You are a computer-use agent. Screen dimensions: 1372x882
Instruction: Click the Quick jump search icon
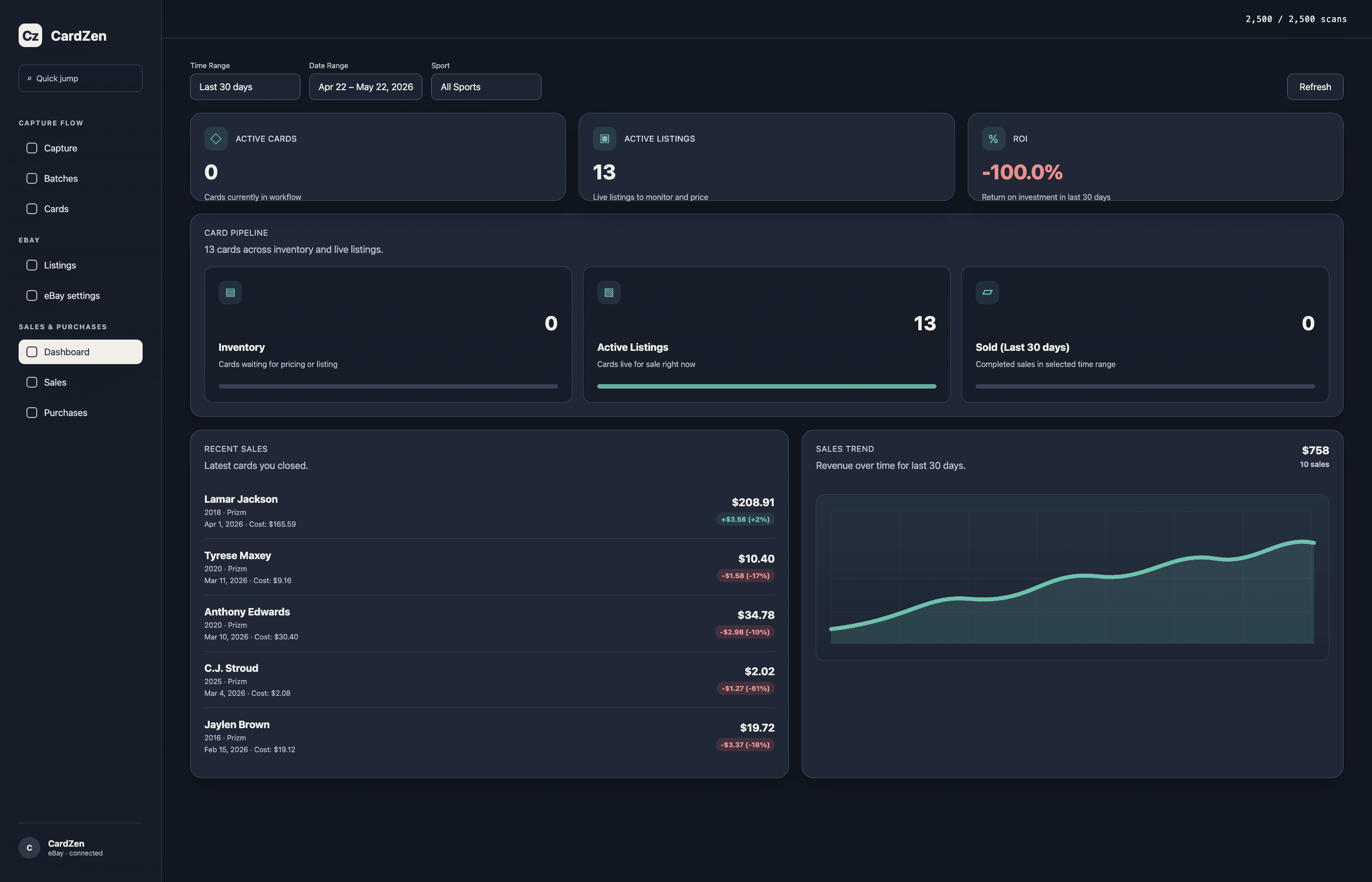click(x=29, y=78)
